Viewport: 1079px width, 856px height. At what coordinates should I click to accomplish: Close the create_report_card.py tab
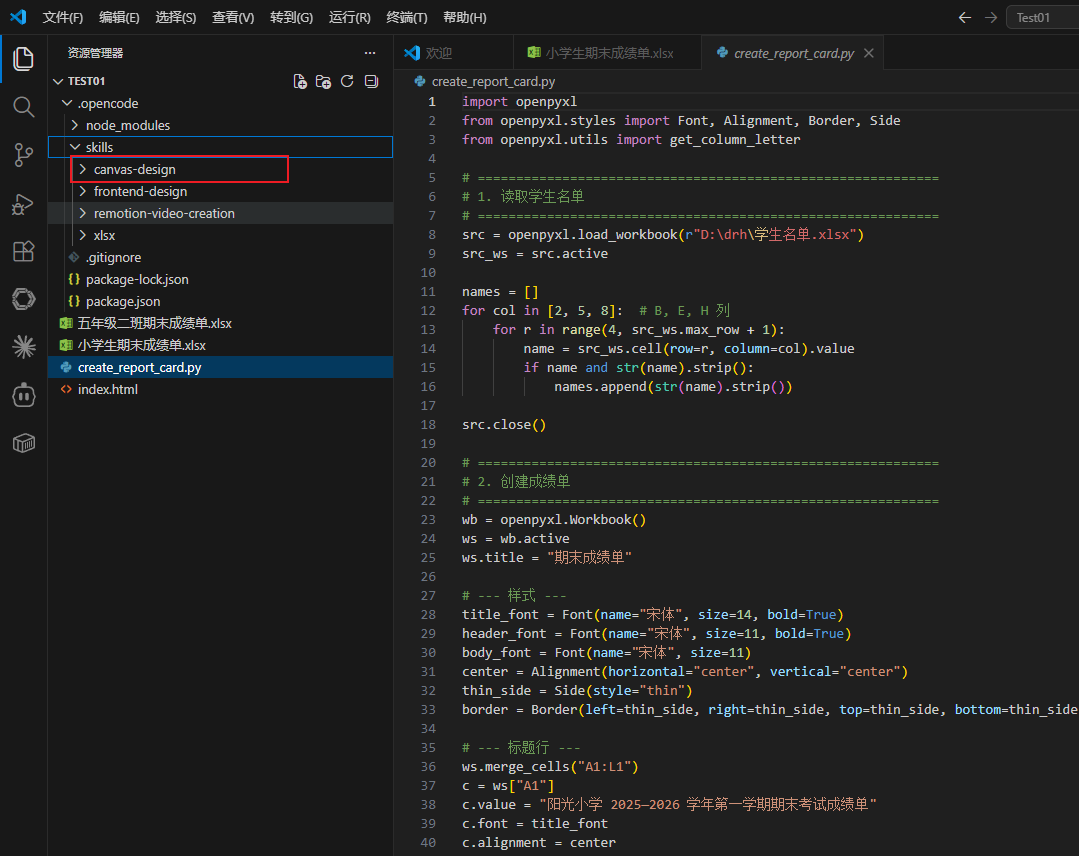pos(869,53)
